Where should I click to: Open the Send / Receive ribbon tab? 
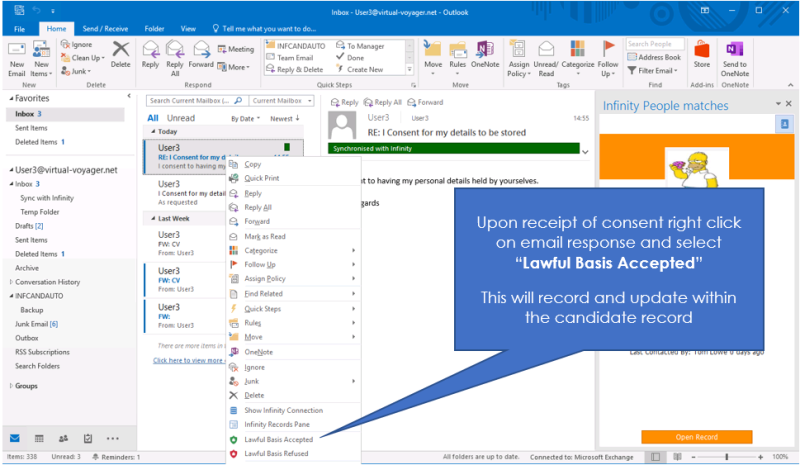[x=105, y=29]
